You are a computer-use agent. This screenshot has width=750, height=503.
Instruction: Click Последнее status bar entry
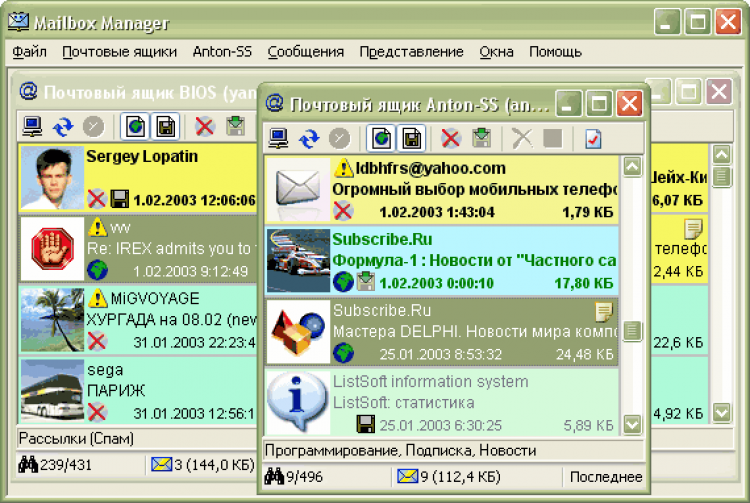(606, 476)
